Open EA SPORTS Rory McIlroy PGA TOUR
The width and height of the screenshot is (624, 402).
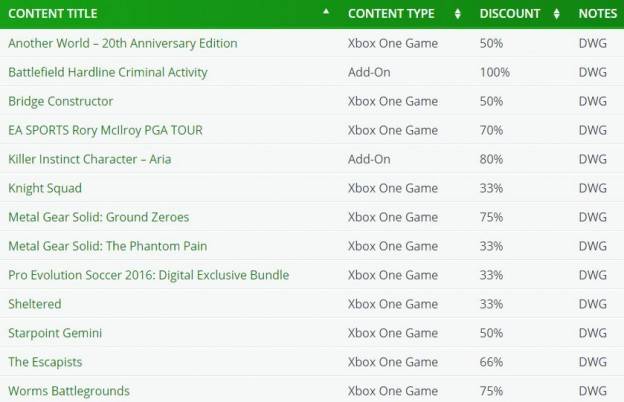[105, 130]
